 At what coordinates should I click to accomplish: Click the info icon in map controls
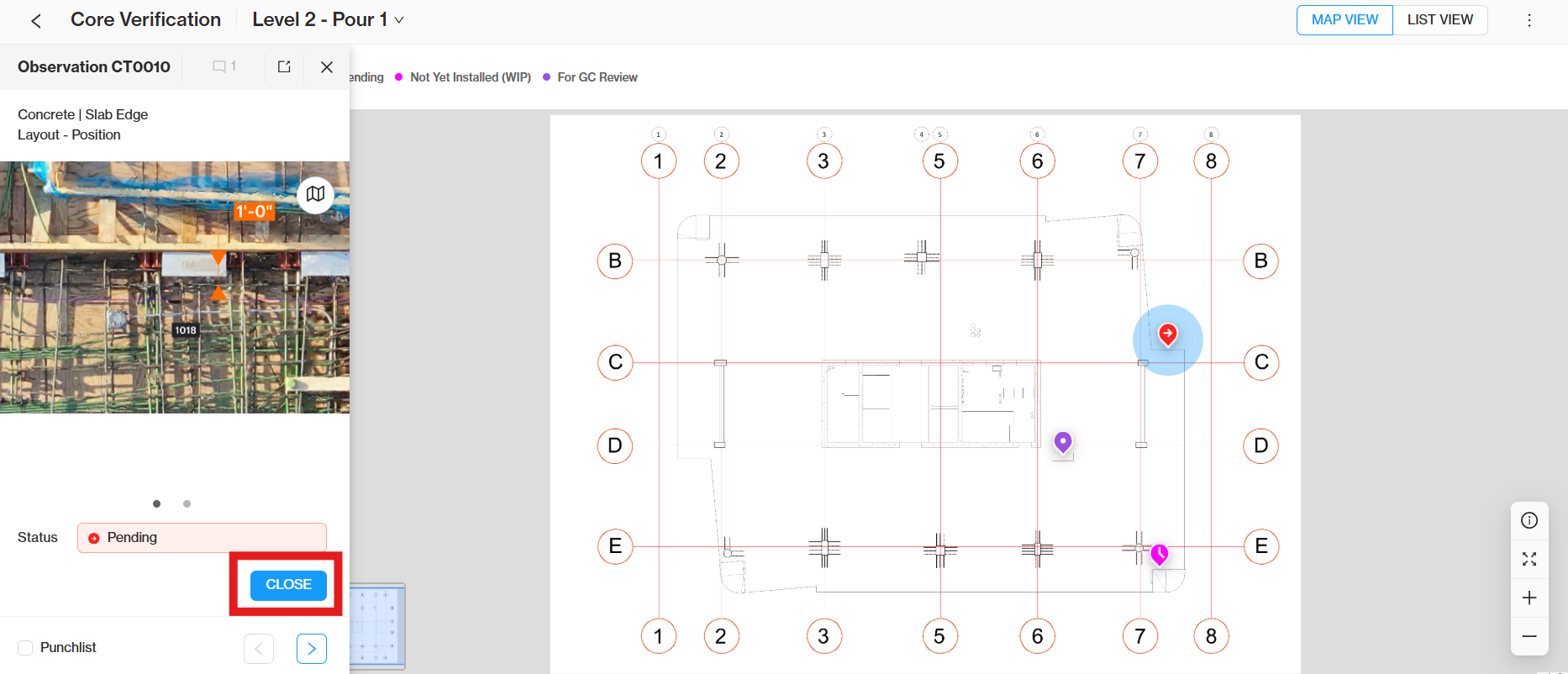tap(1529, 520)
